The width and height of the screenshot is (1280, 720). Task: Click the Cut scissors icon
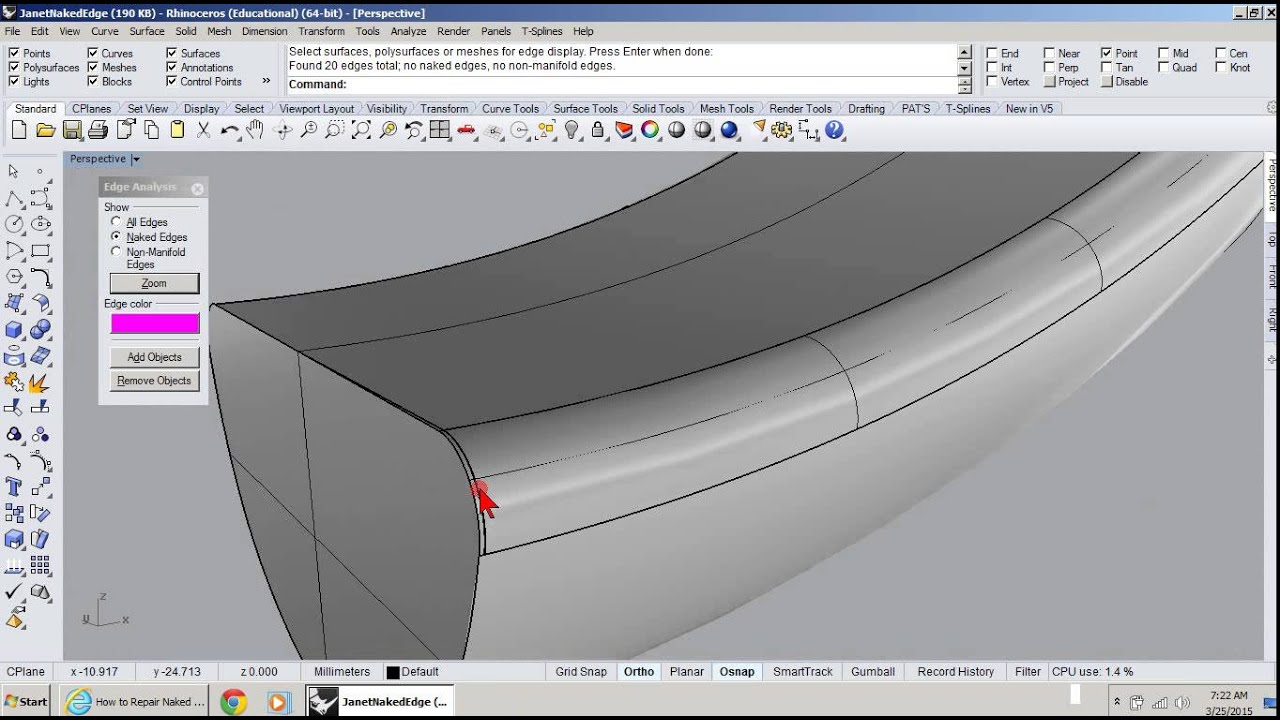pos(203,130)
